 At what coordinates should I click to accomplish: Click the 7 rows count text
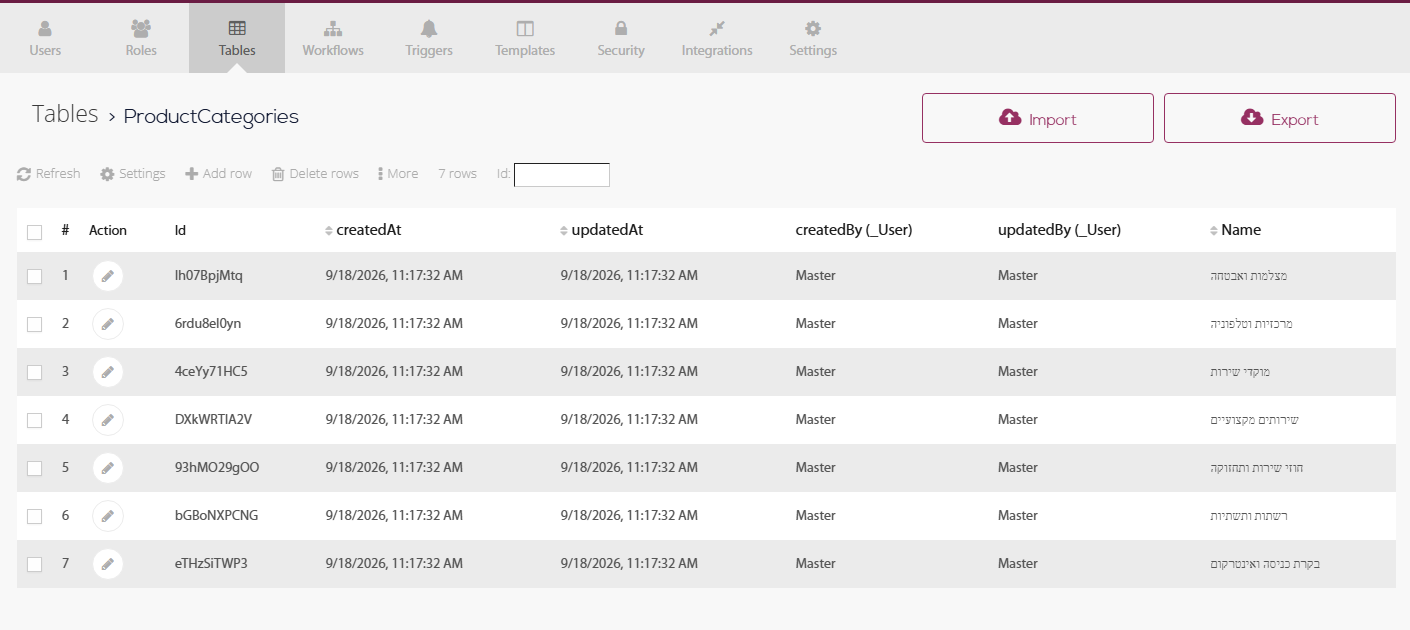[x=457, y=174]
